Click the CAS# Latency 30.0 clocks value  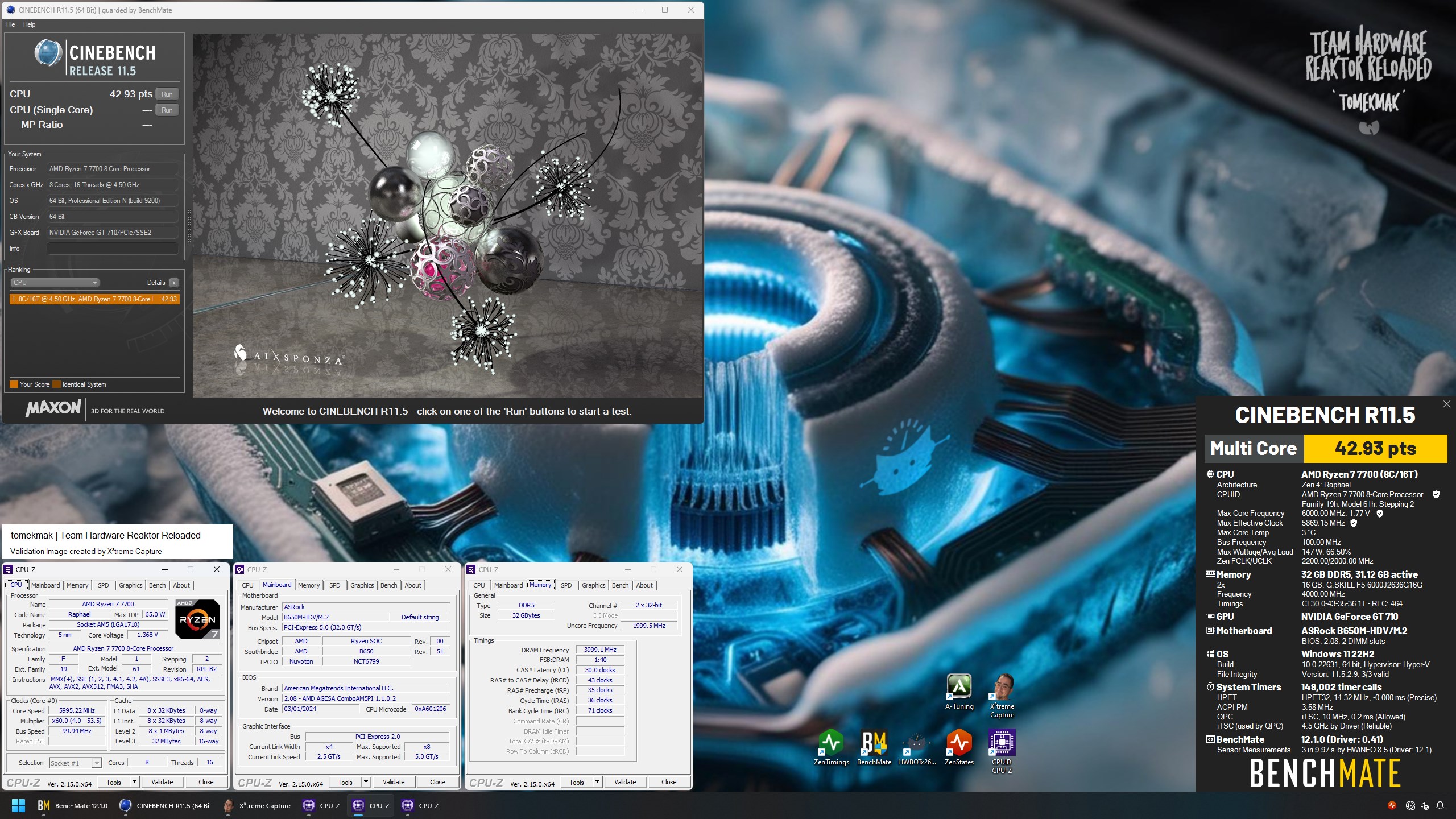point(600,670)
